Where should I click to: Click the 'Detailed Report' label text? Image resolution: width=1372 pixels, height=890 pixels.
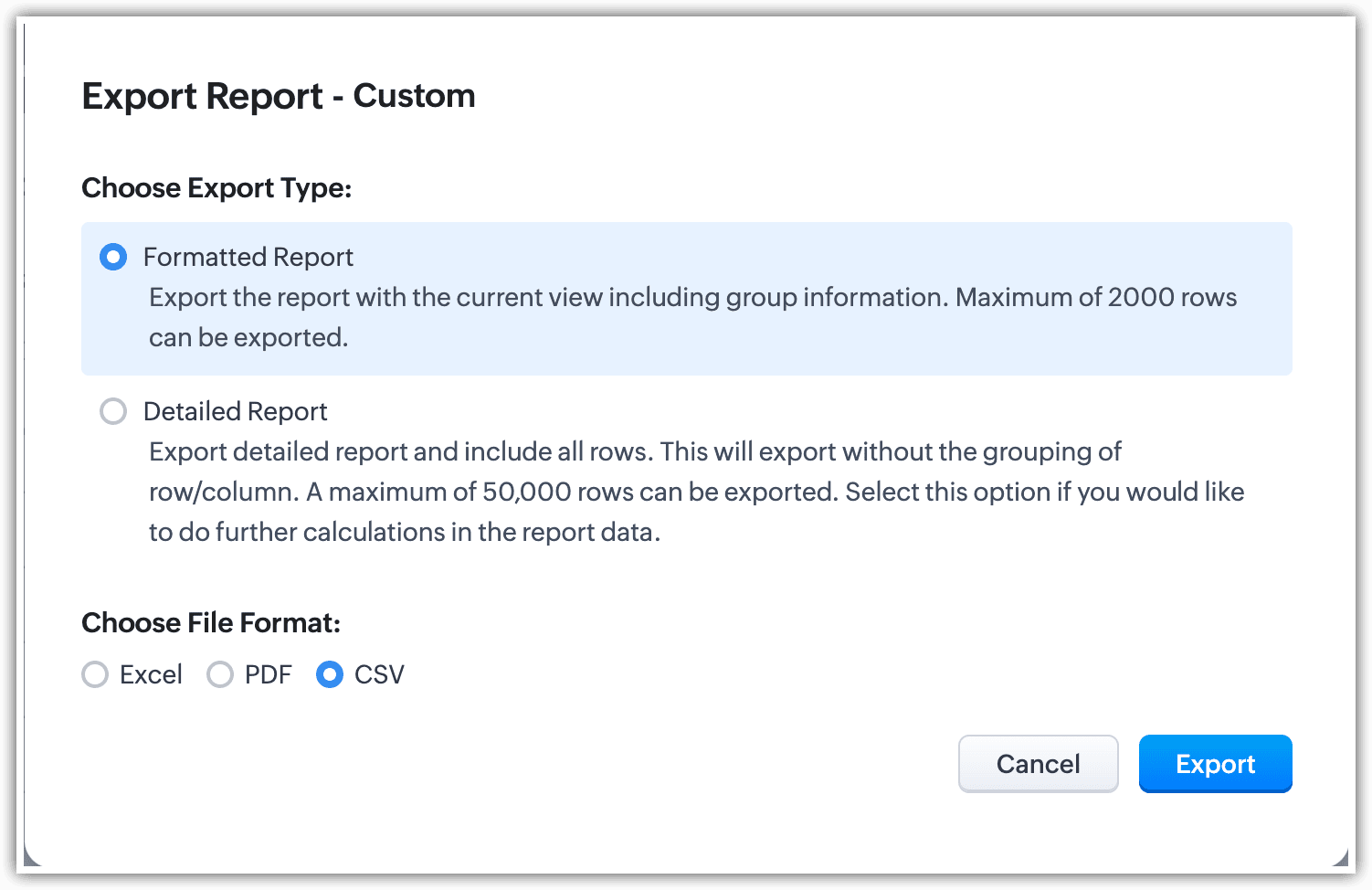tap(235, 412)
